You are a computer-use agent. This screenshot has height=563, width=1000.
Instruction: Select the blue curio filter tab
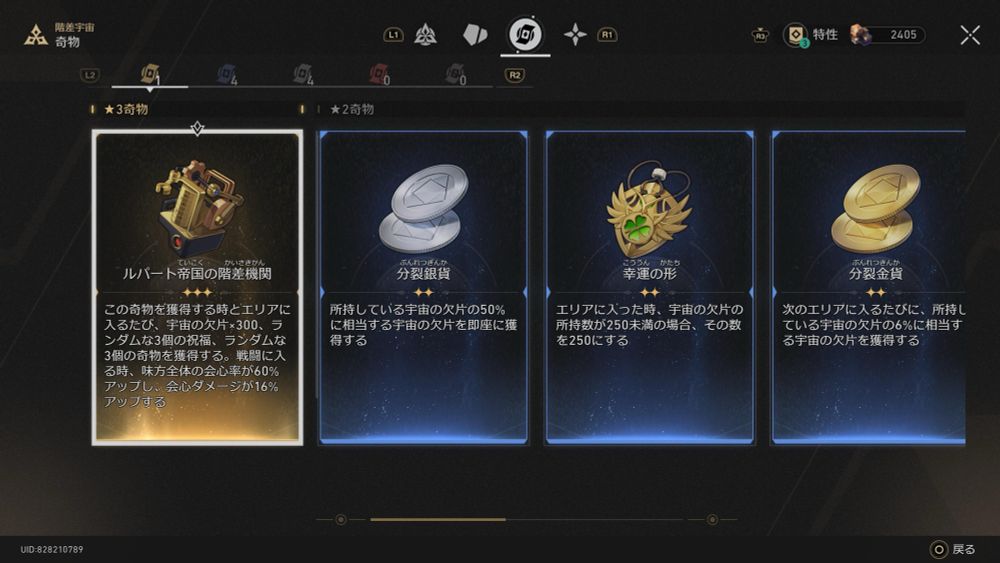click(x=226, y=75)
